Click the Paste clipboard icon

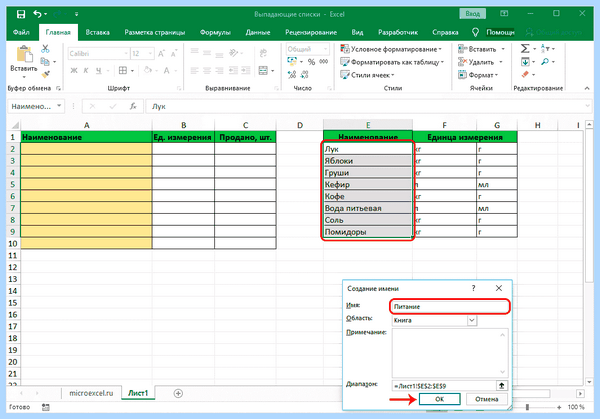tap(24, 54)
